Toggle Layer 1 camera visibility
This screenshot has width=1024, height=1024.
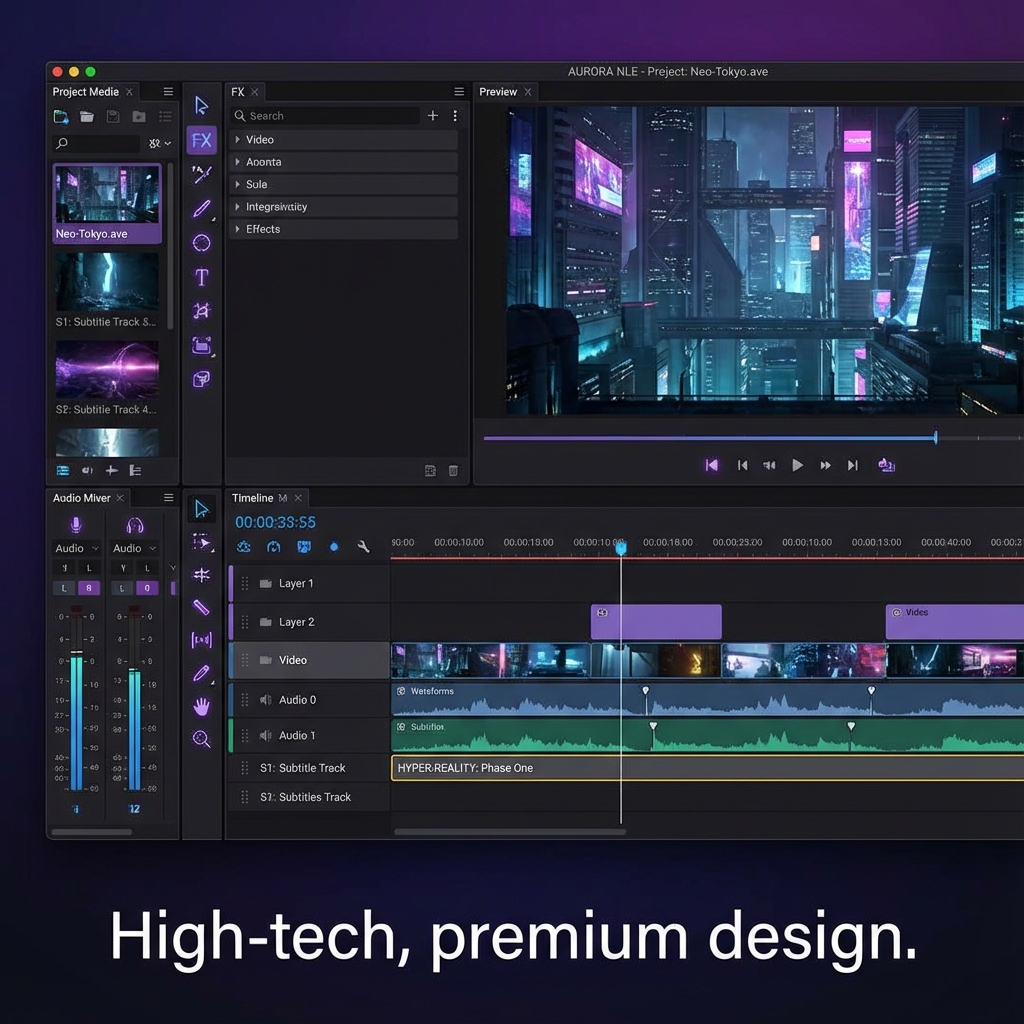pyautogui.click(x=266, y=584)
